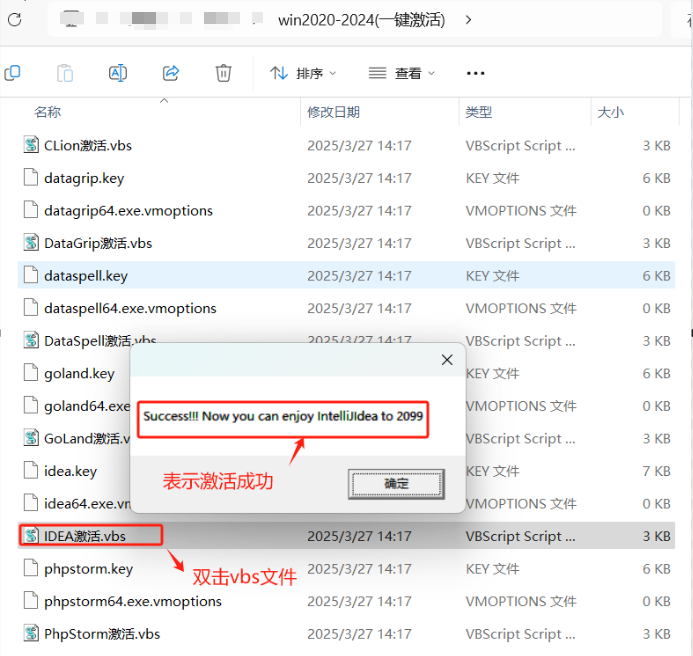Select the dataspell.key file icon
Screen dimensions: 693x656
[31, 275]
